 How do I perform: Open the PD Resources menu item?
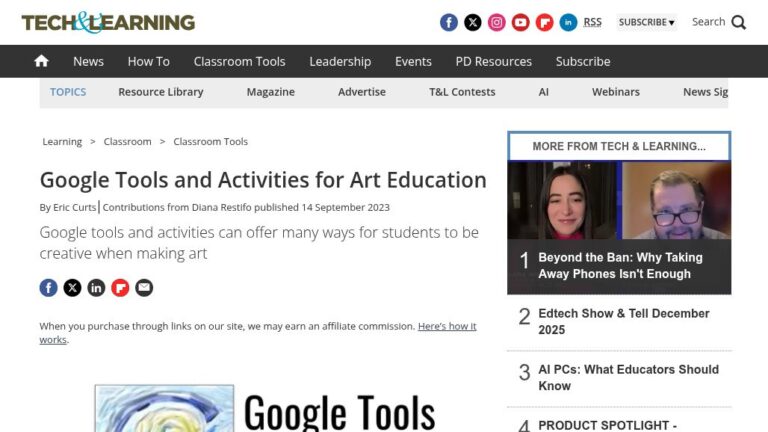click(x=494, y=61)
